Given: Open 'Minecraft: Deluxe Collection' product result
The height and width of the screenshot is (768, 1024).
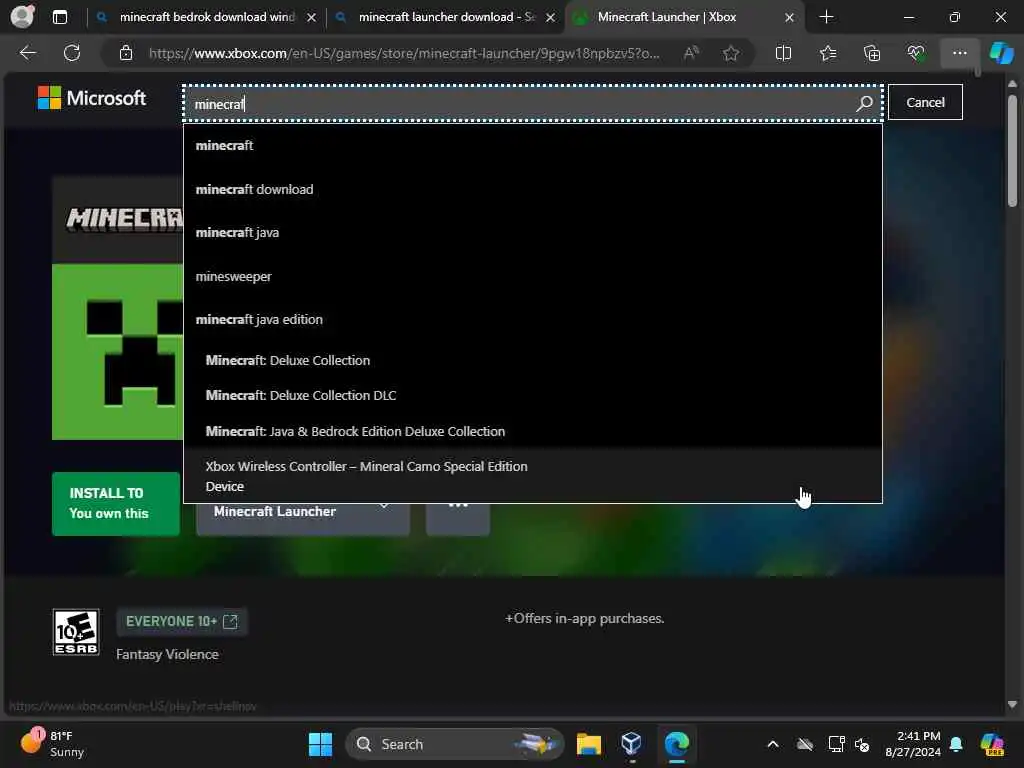Looking at the screenshot, I should [x=532, y=360].
